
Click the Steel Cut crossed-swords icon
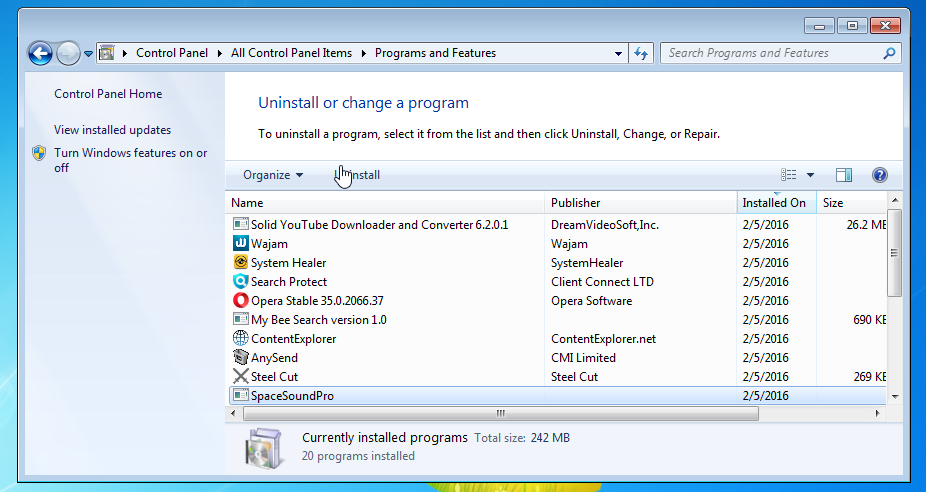click(240, 376)
